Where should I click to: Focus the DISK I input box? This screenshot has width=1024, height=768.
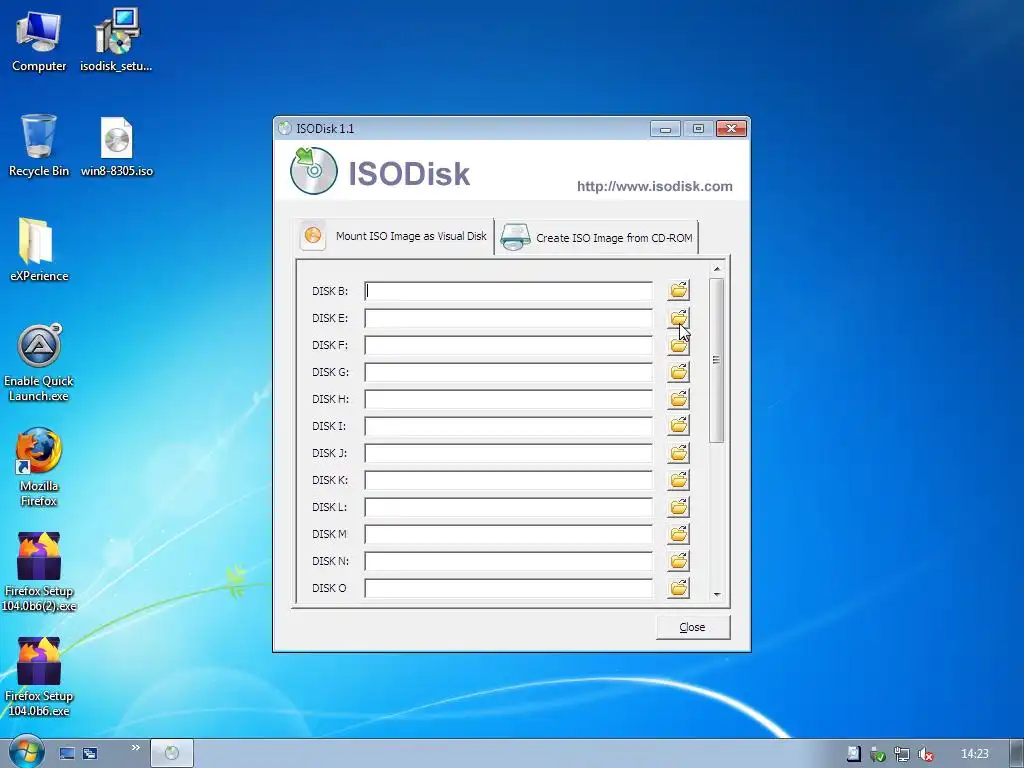click(x=508, y=426)
